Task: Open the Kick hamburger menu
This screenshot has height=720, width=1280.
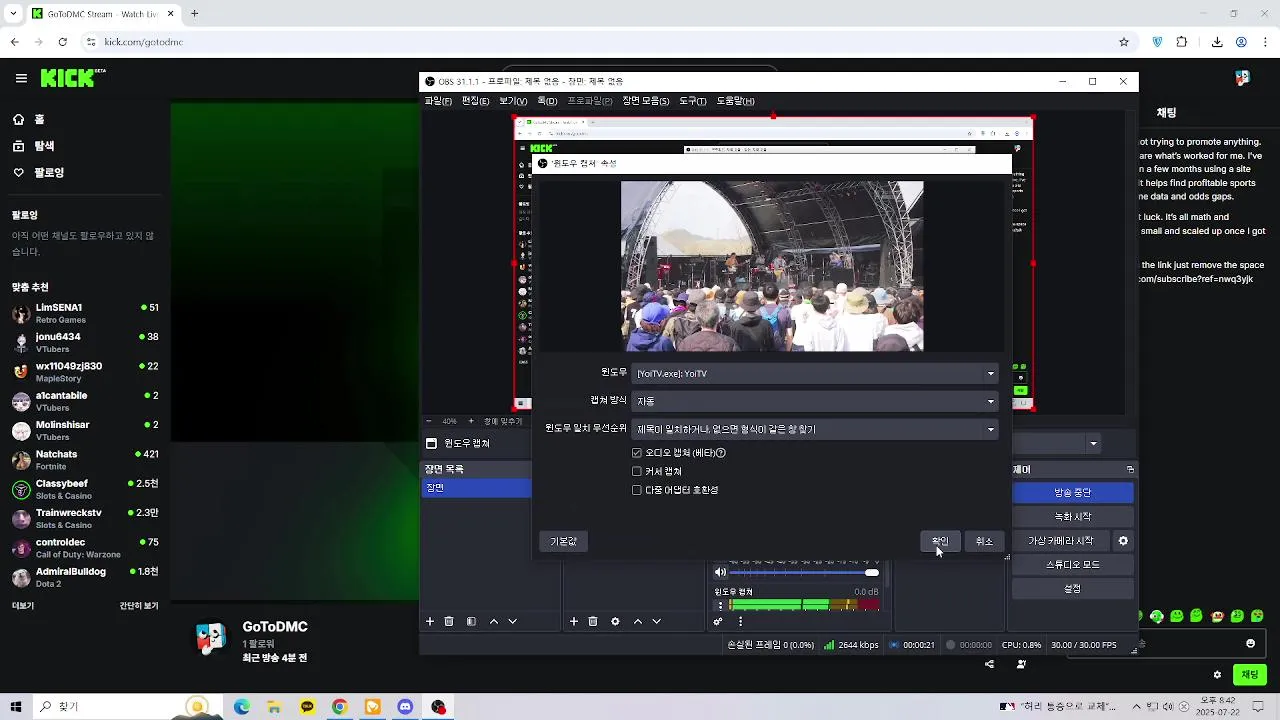Action: tap(21, 78)
